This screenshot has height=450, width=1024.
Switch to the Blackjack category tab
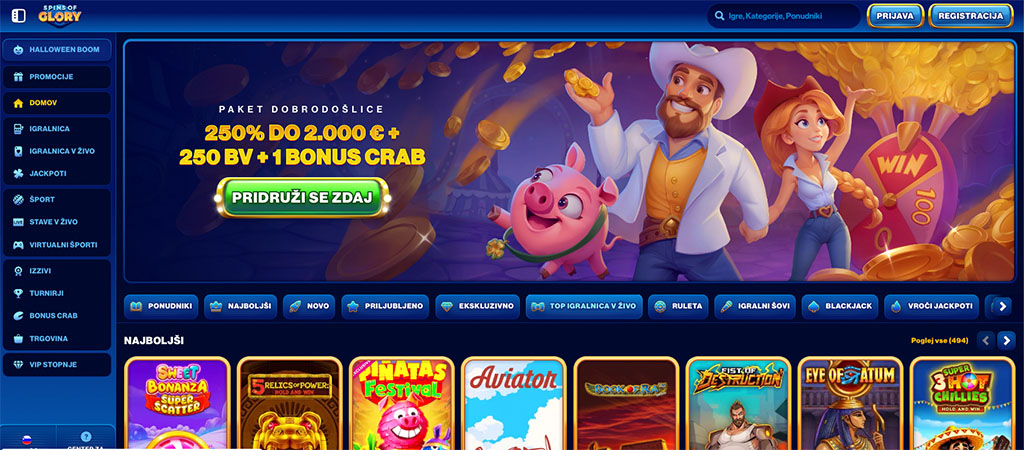(839, 306)
